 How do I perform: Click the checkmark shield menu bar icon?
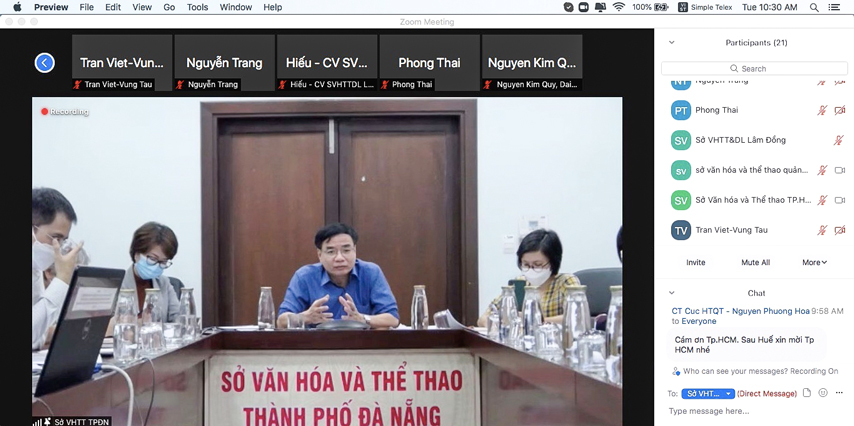click(x=568, y=7)
